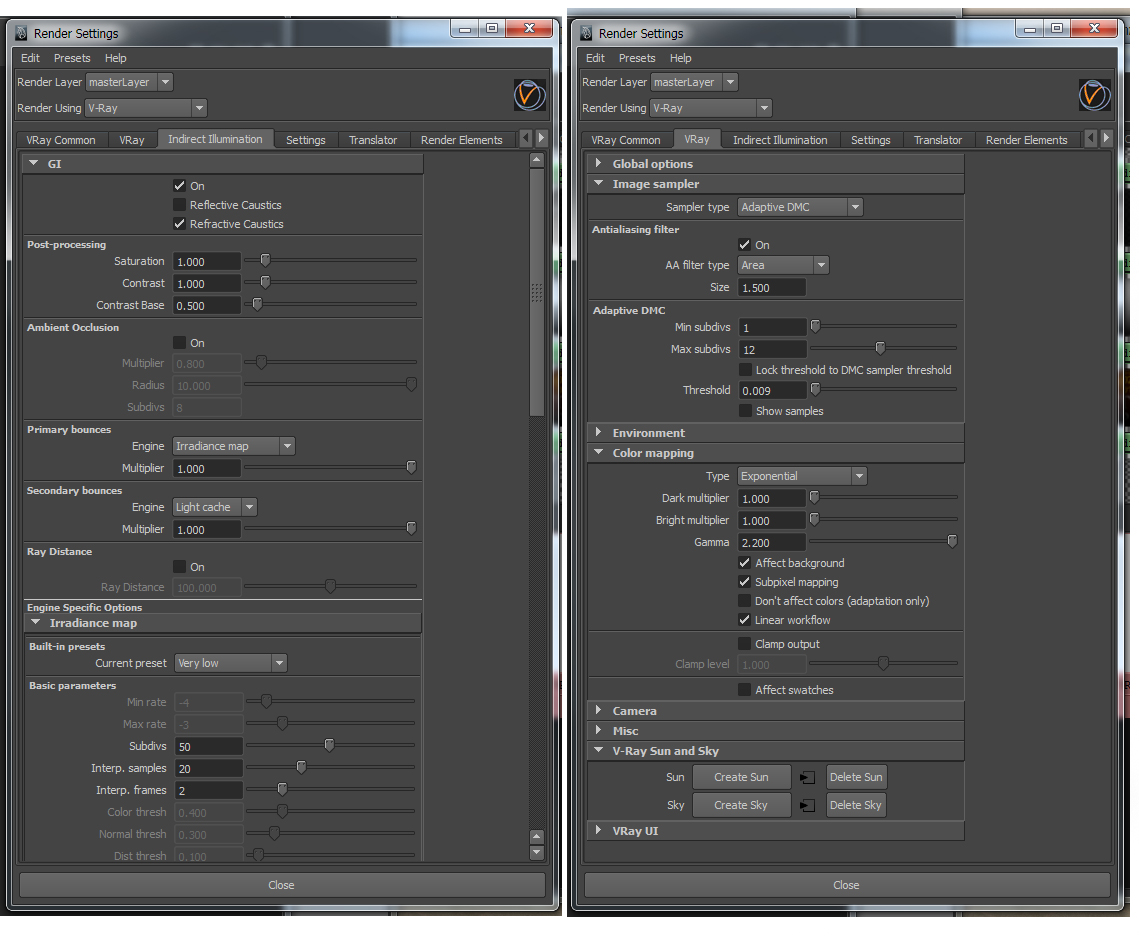The height and width of the screenshot is (936, 1139).
Task: Click the Interp. samples input field
Action: [x=208, y=768]
